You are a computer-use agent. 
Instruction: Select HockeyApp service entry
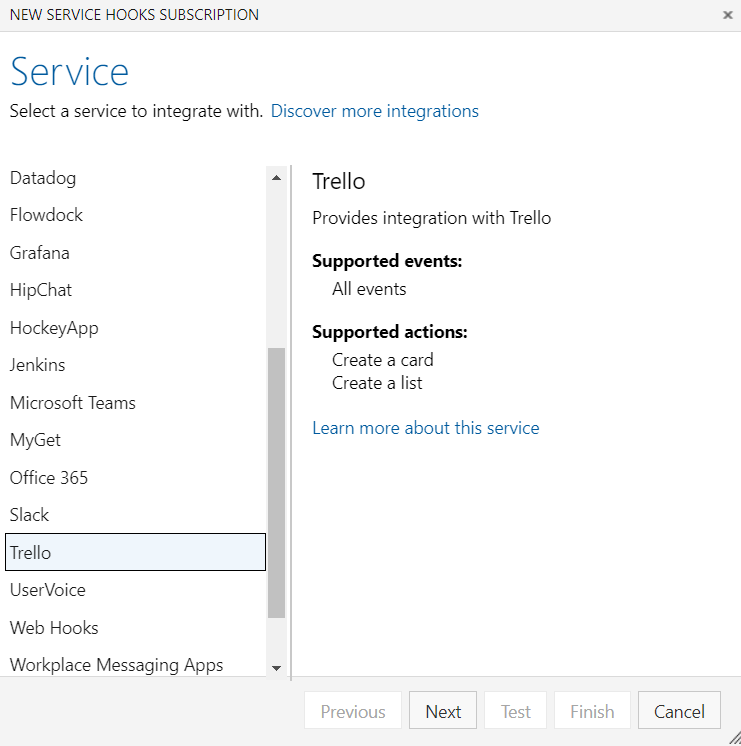(54, 328)
